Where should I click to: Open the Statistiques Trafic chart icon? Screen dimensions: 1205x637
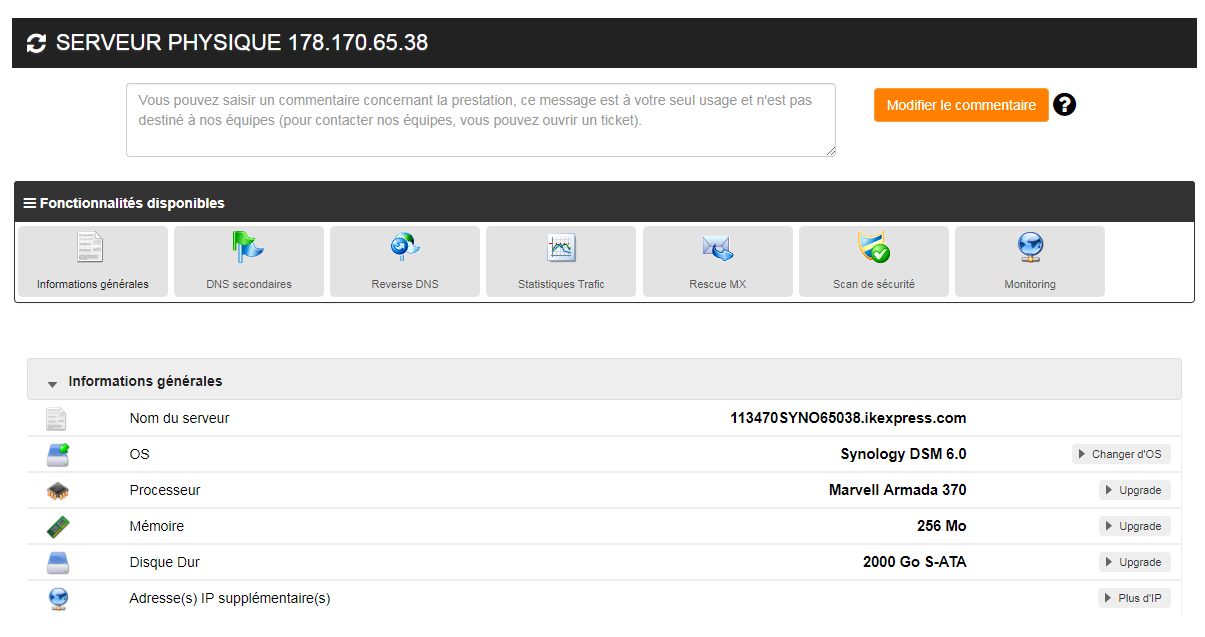[x=561, y=247]
